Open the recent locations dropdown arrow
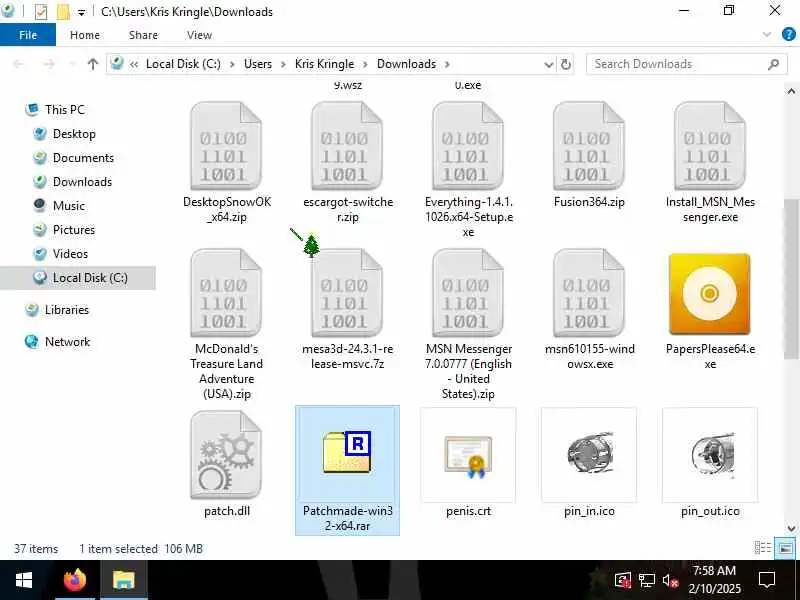 point(71,64)
